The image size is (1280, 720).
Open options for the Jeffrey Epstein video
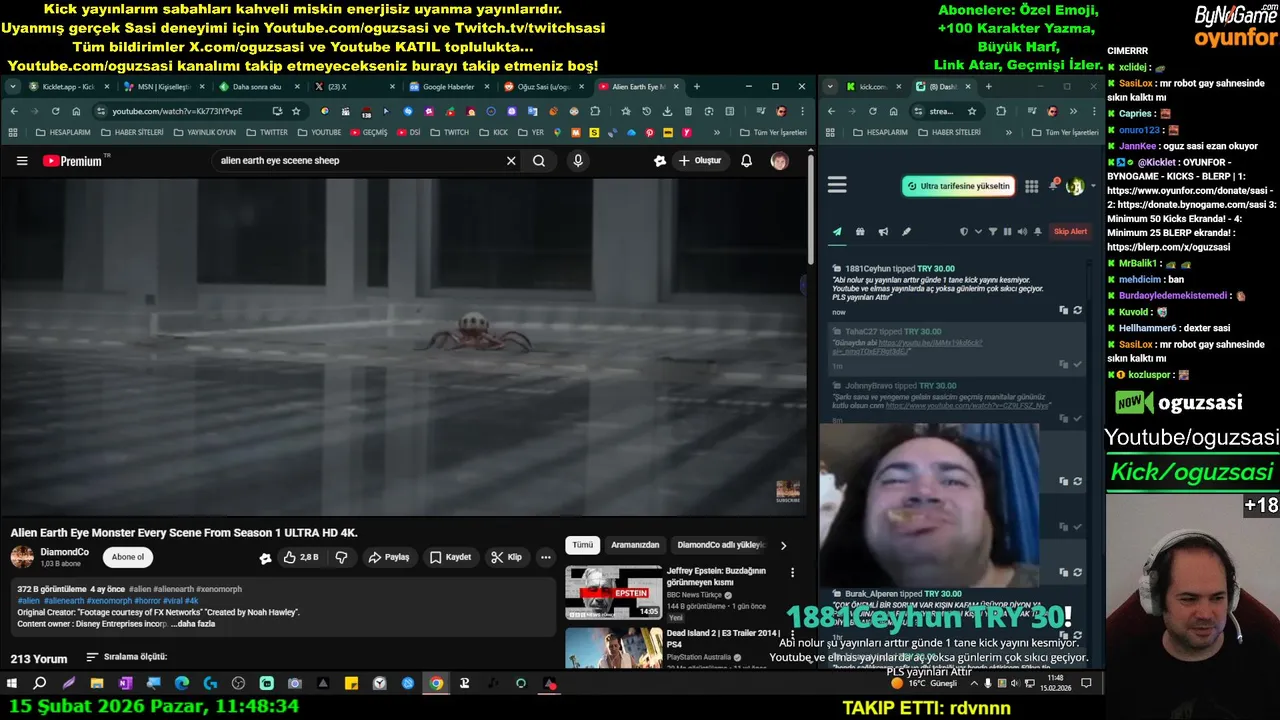point(793,573)
